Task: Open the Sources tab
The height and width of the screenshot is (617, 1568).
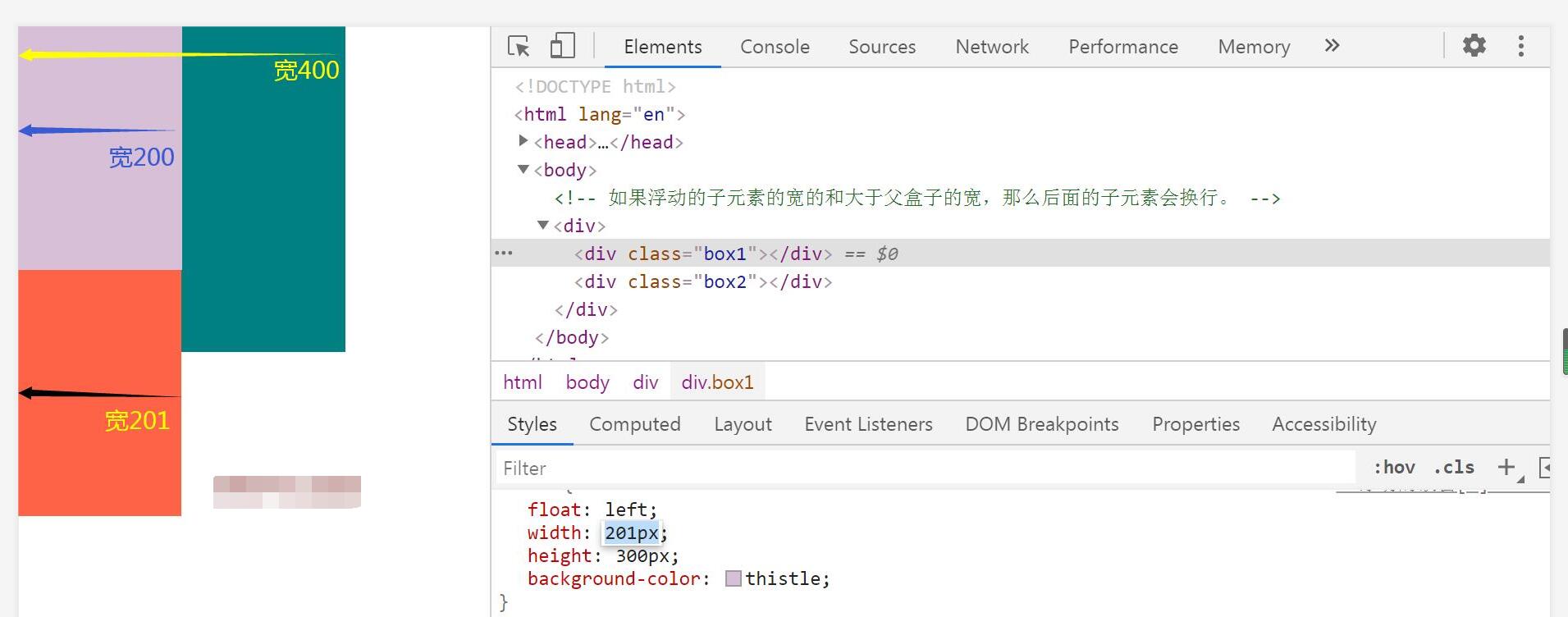Action: pos(882,47)
